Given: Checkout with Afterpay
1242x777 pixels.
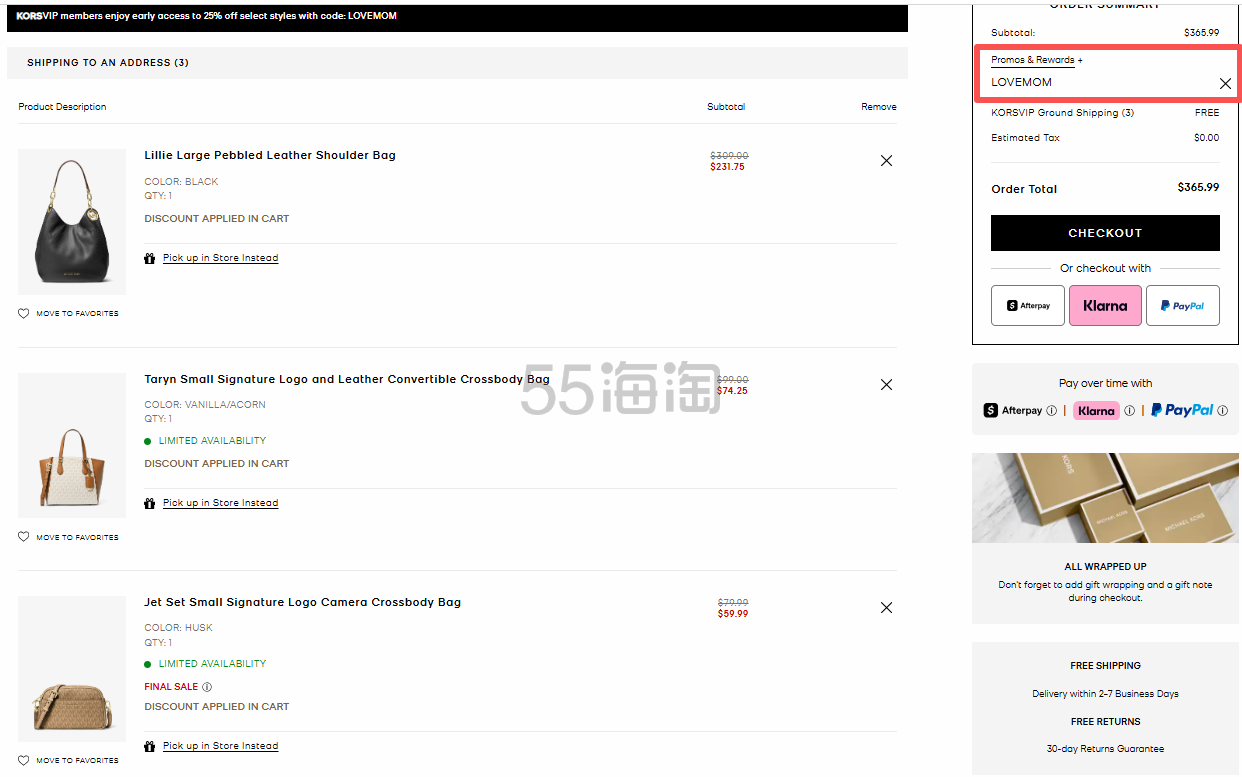Looking at the screenshot, I should point(1027,306).
